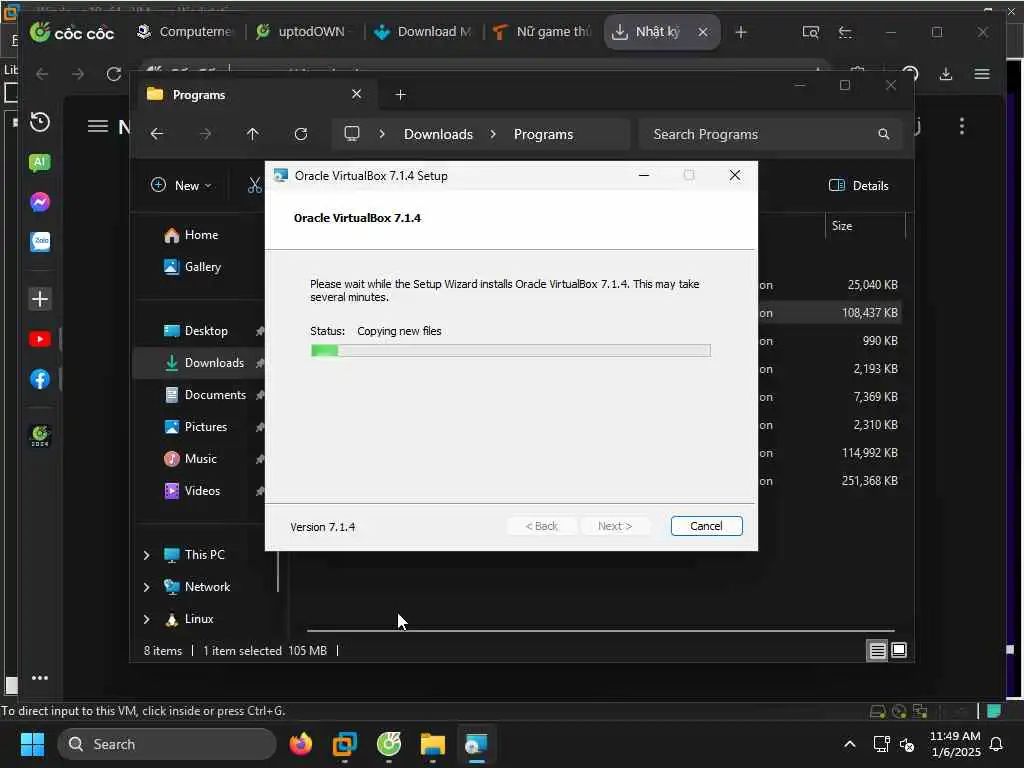Click the installation progress bar
Viewport: 1024px width, 768px height.
click(511, 351)
